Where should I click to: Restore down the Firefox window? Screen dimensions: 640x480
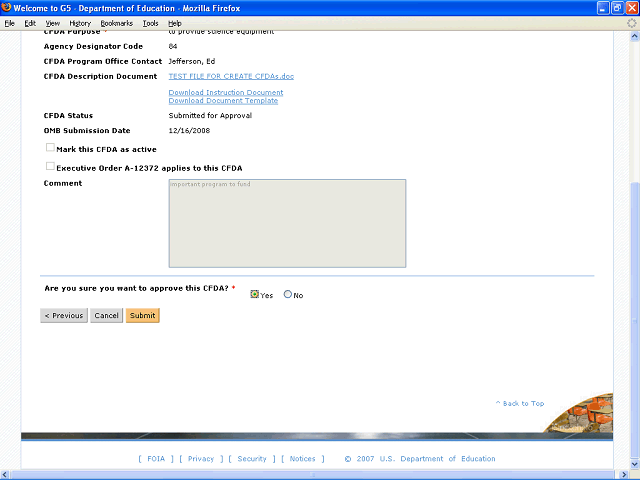618,8
